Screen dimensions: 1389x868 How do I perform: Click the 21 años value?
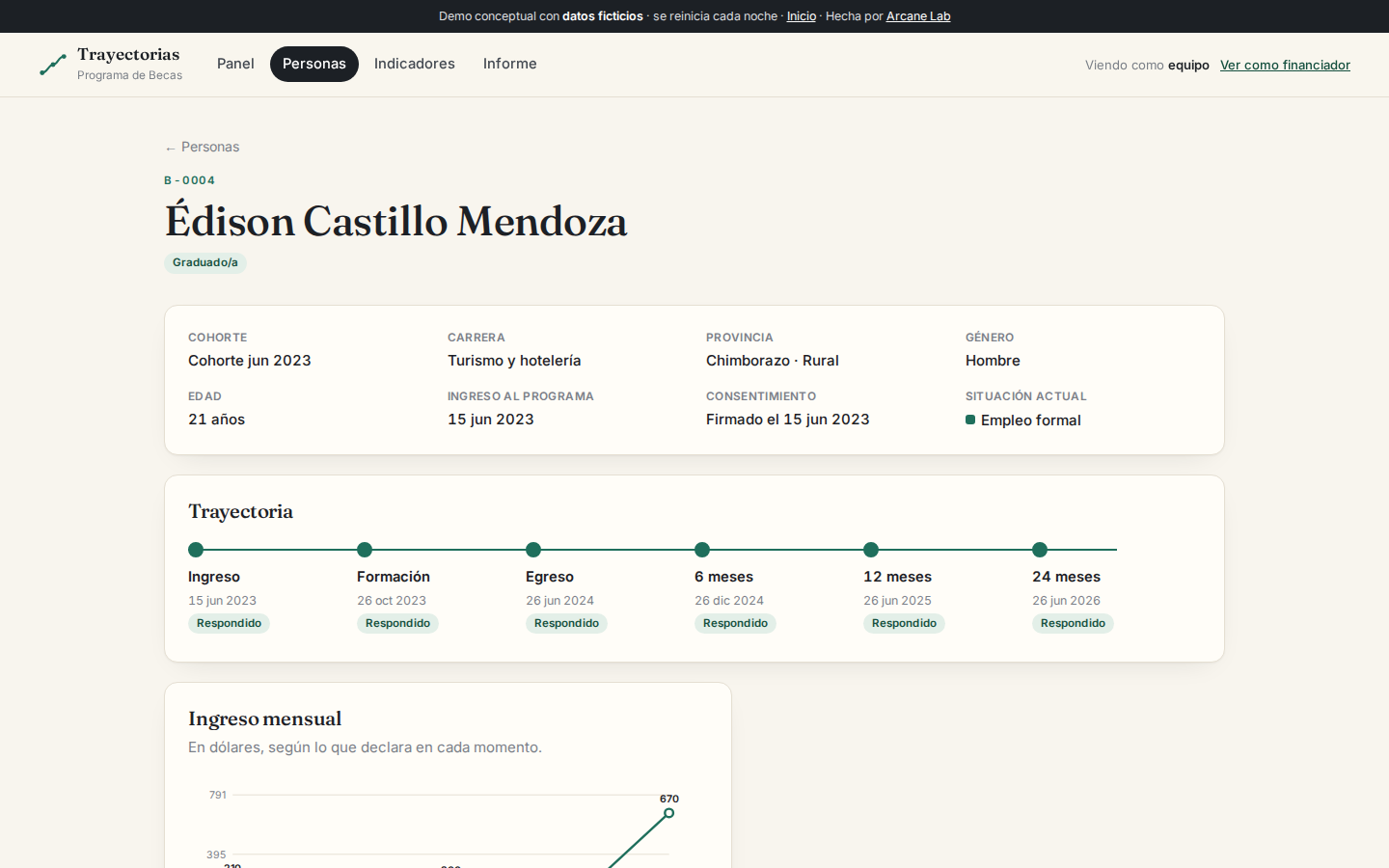[x=217, y=420]
